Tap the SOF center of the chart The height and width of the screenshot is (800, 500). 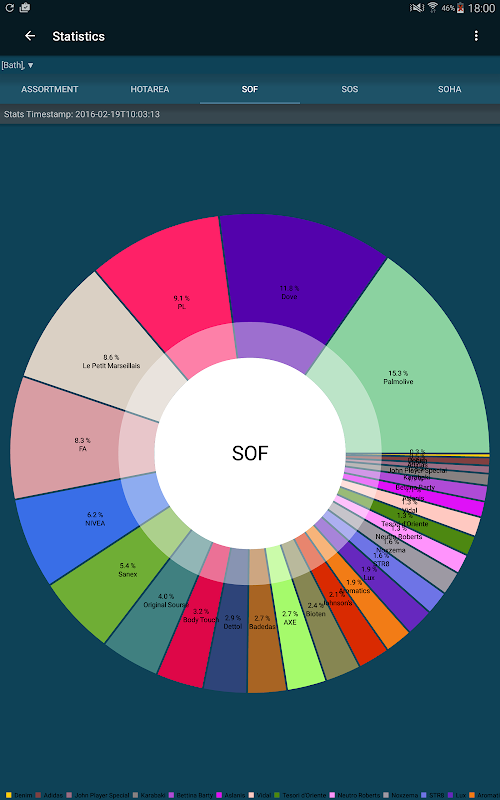[x=250, y=453]
